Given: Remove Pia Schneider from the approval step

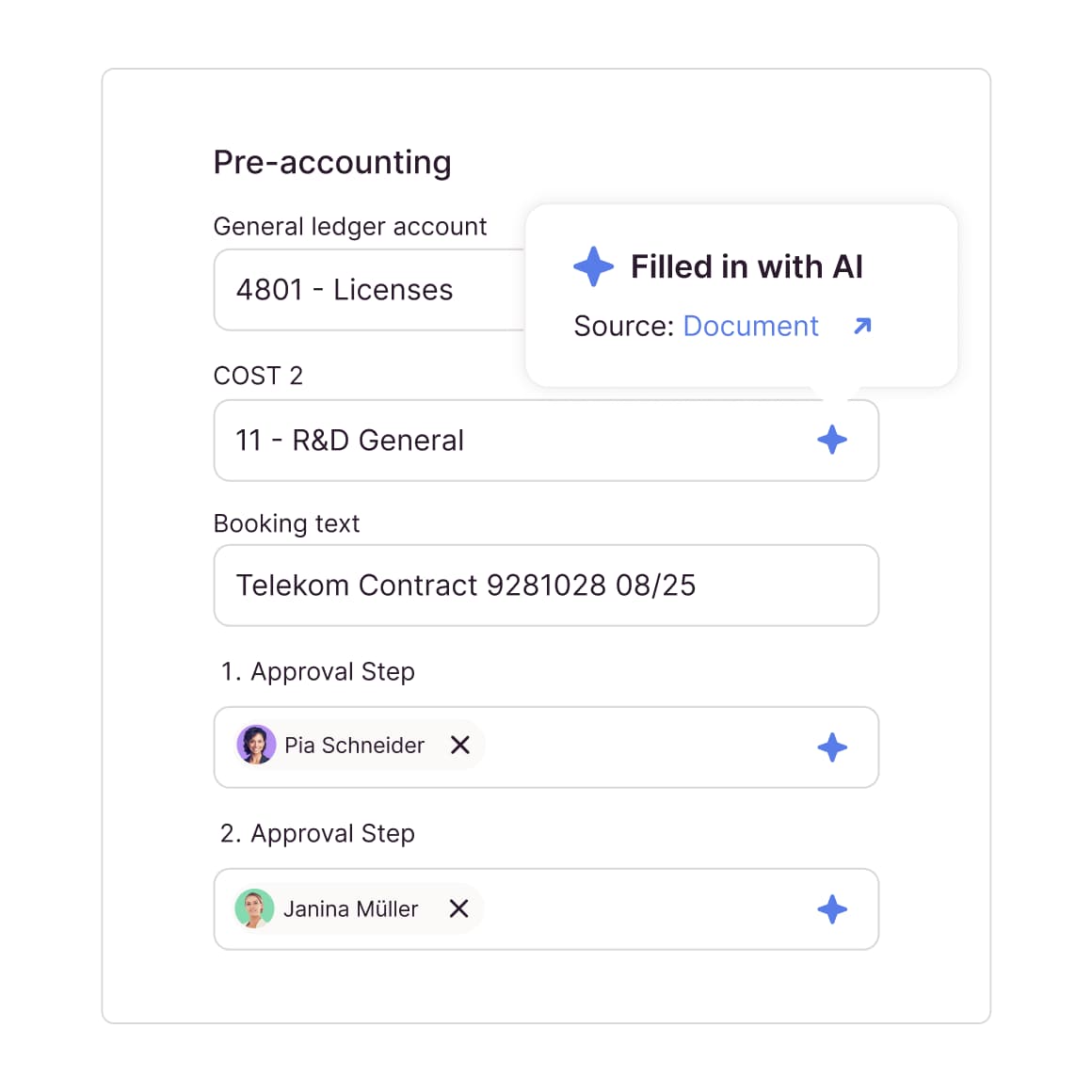Looking at the screenshot, I should tap(460, 746).
